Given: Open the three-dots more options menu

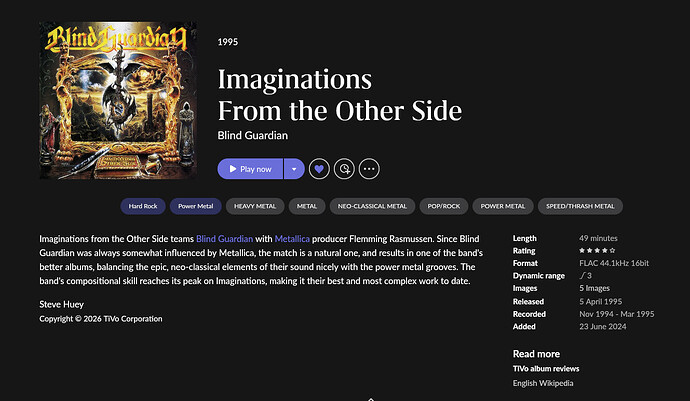Looking at the screenshot, I should point(369,169).
